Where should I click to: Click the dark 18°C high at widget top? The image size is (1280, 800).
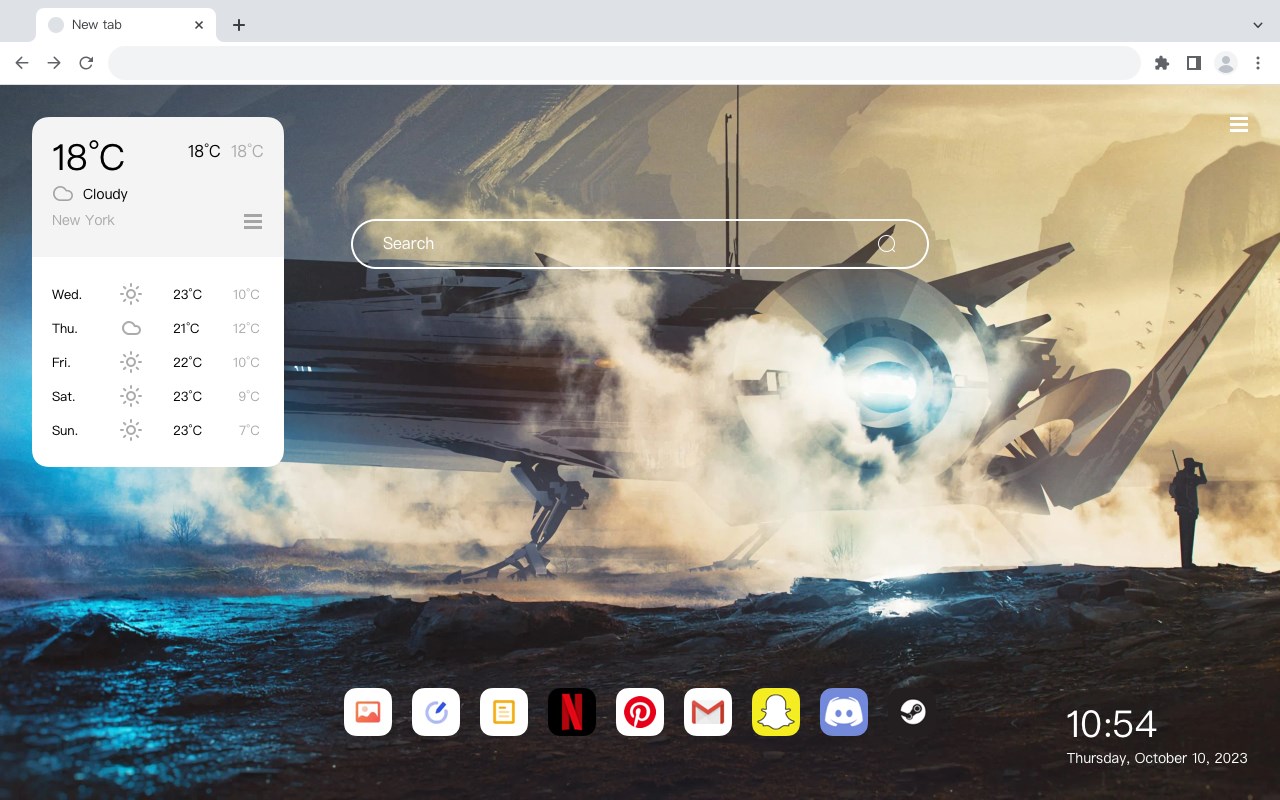point(204,151)
